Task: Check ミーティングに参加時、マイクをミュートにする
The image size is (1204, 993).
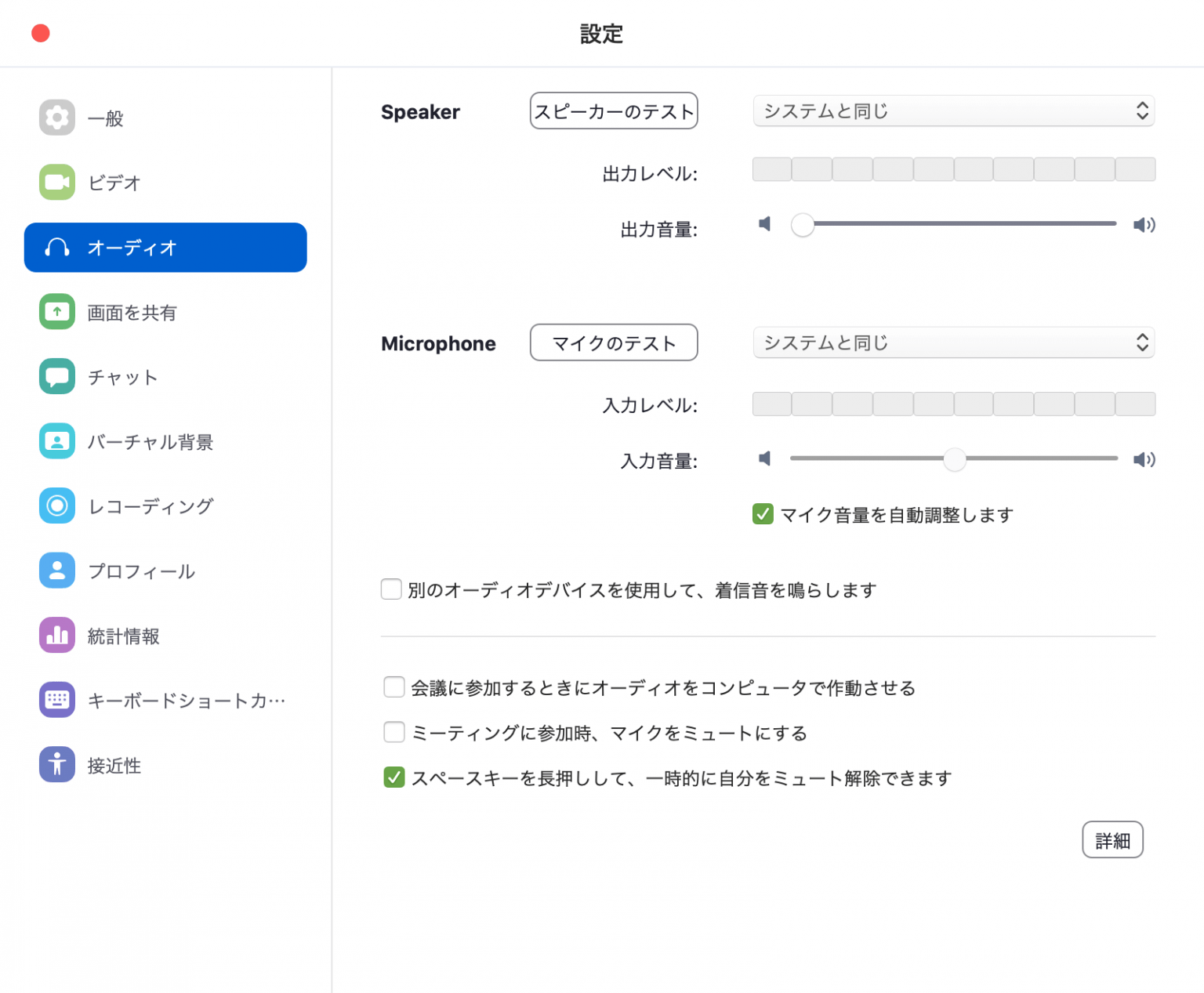Action: [x=394, y=732]
